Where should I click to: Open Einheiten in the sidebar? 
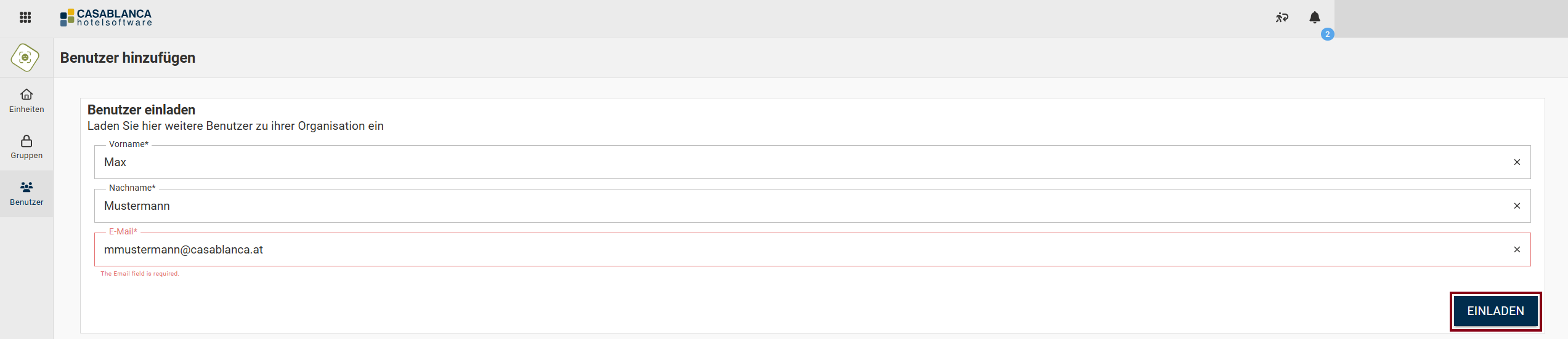(26, 101)
